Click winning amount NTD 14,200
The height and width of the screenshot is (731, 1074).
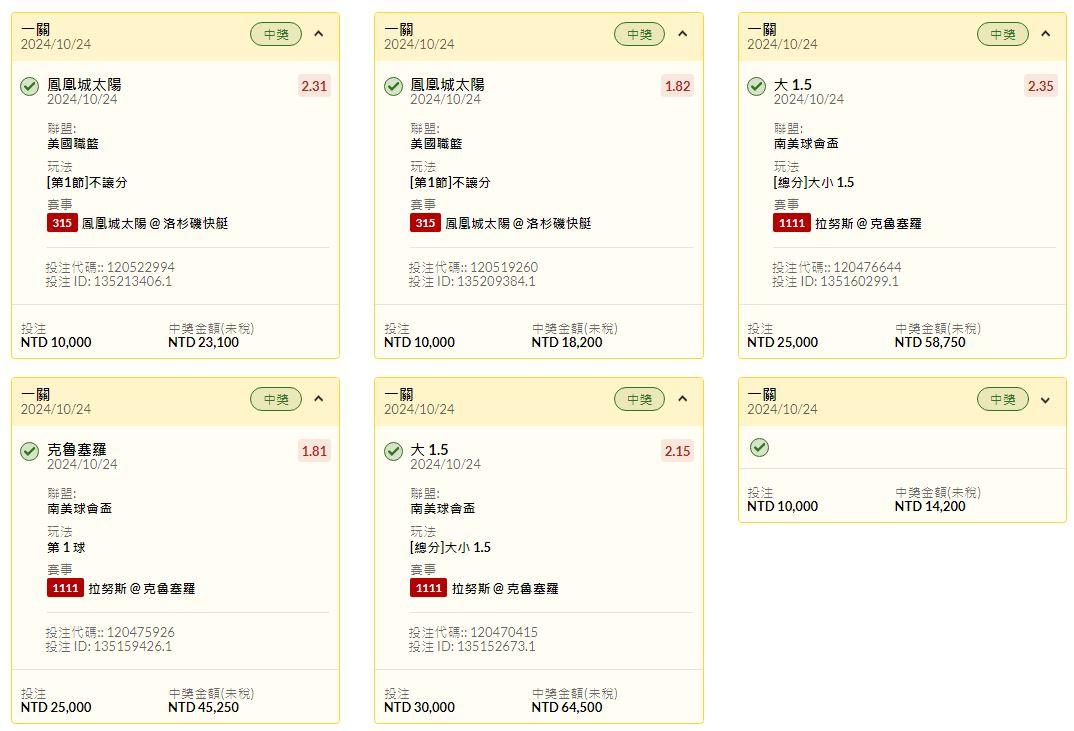930,507
